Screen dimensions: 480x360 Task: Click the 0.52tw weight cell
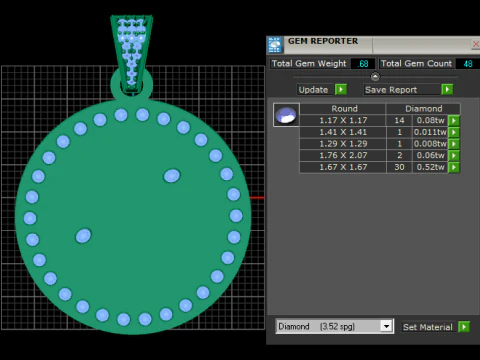pyautogui.click(x=430, y=167)
